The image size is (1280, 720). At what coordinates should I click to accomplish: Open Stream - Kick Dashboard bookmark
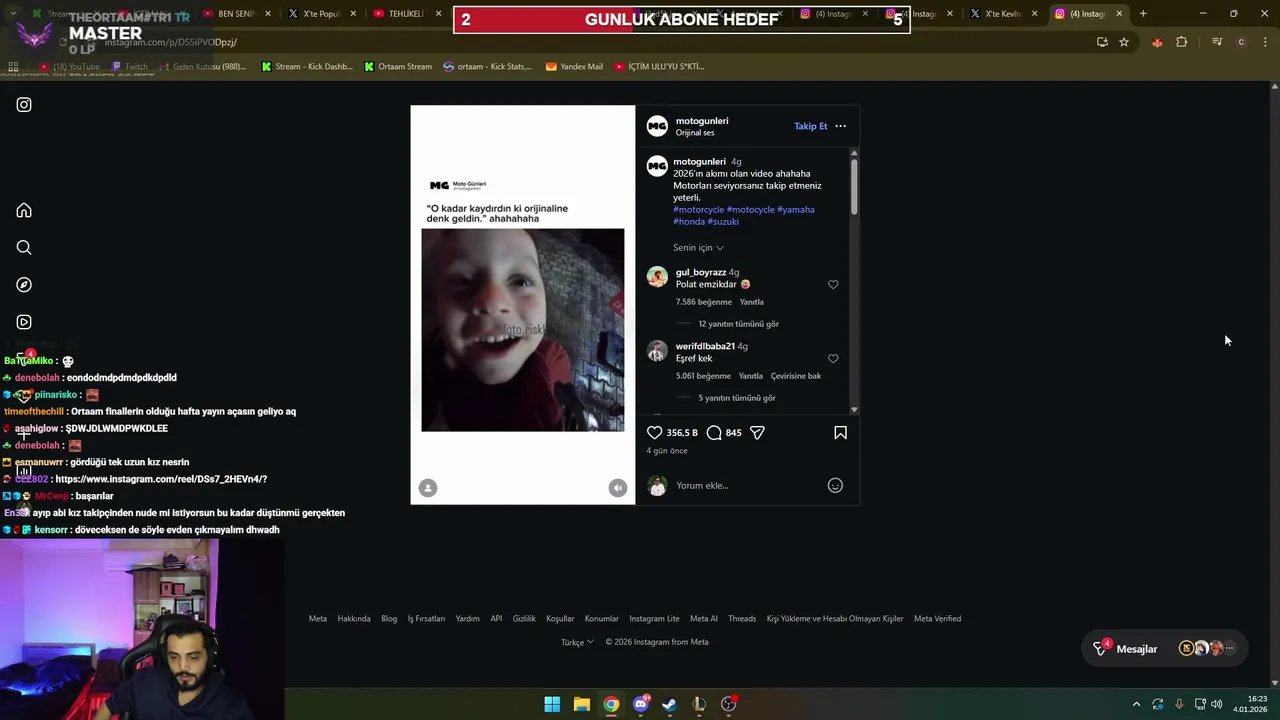307,67
